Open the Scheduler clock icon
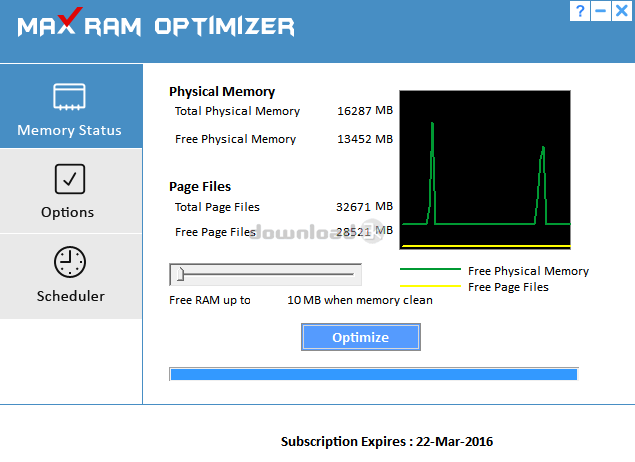Image resolution: width=635 pixels, height=462 pixels. (70, 262)
